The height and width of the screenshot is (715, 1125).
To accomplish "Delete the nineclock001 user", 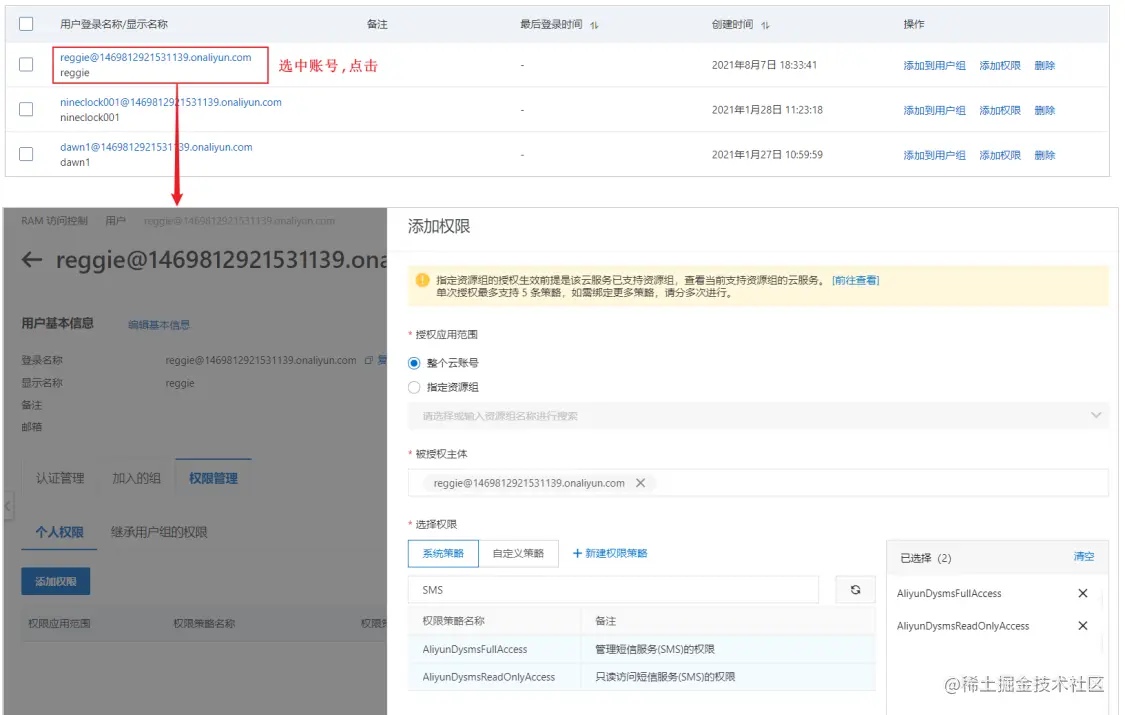I will click(1045, 110).
